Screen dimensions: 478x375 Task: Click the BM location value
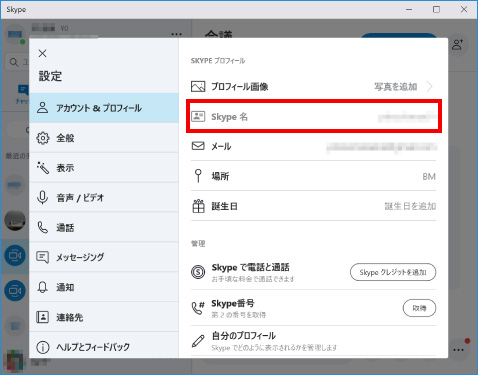(429, 176)
